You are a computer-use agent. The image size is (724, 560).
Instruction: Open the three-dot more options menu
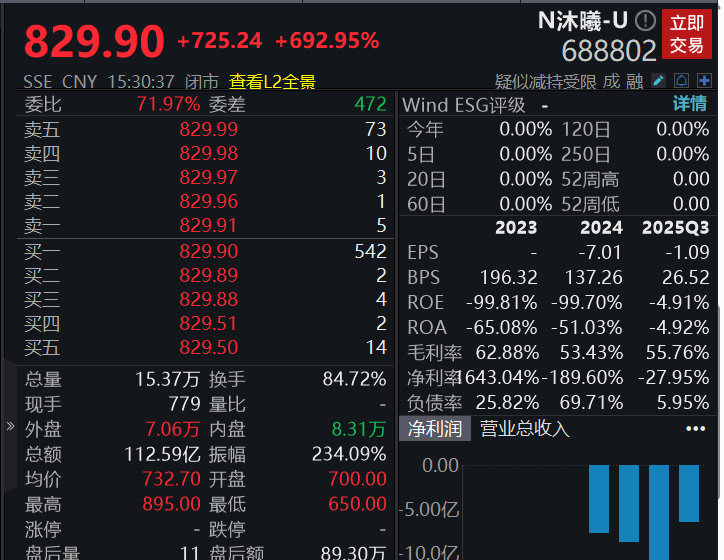point(695,429)
